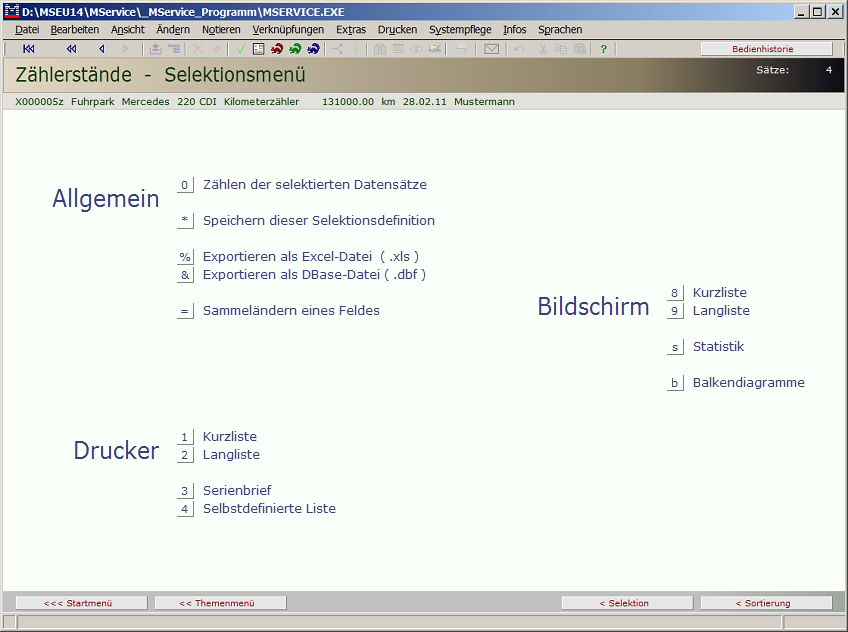The image size is (848, 632).
Task: Jump to first record using toolbar arrow
Action: tap(29, 48)
